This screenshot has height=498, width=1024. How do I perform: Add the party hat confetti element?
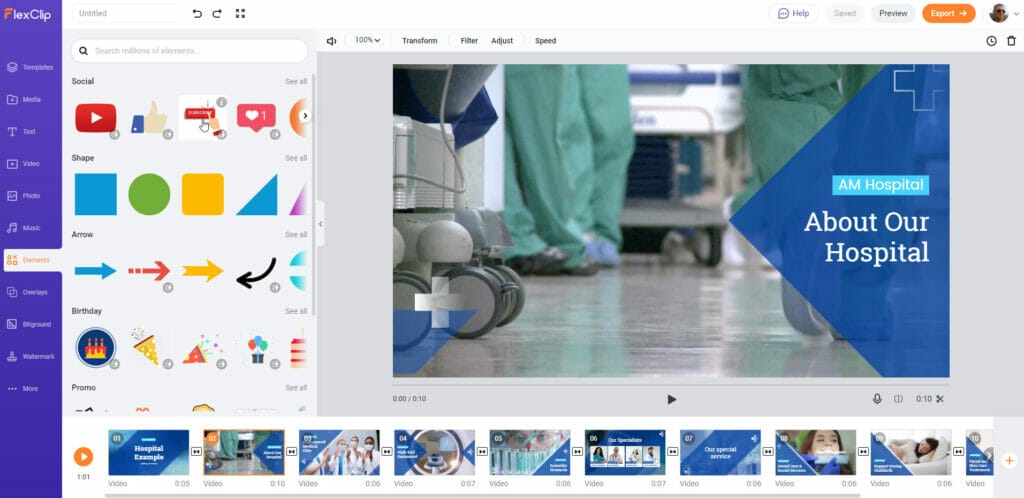click(201, 349)
